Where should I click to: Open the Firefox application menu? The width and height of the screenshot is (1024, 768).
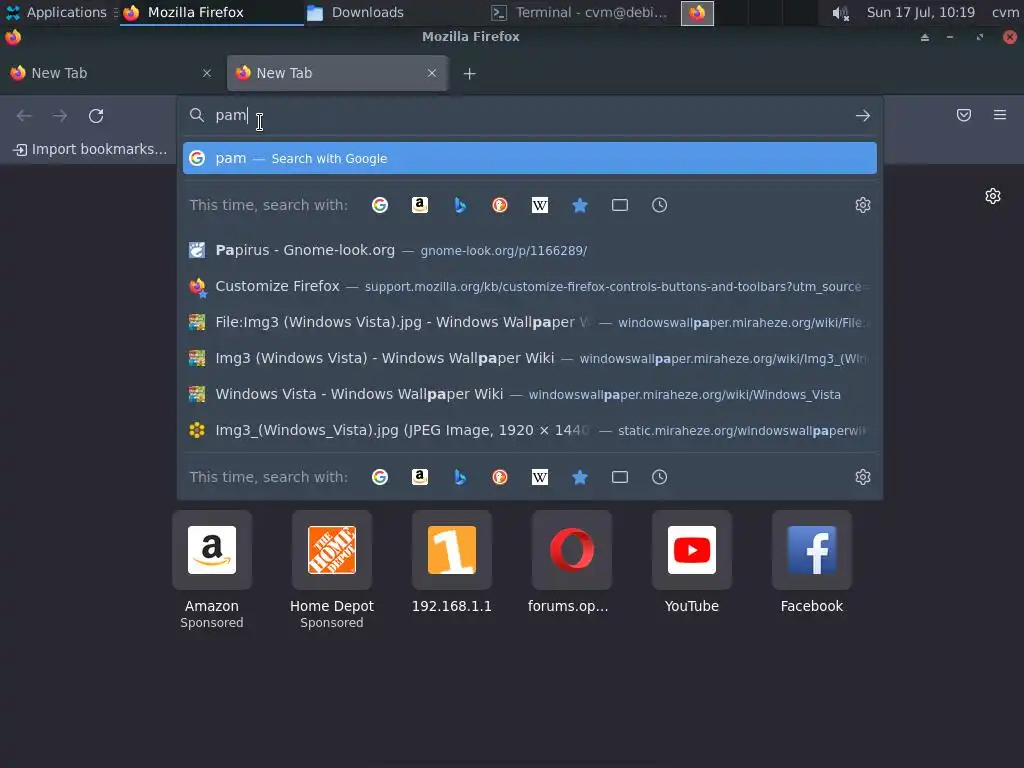click(x=1000, y=116)
